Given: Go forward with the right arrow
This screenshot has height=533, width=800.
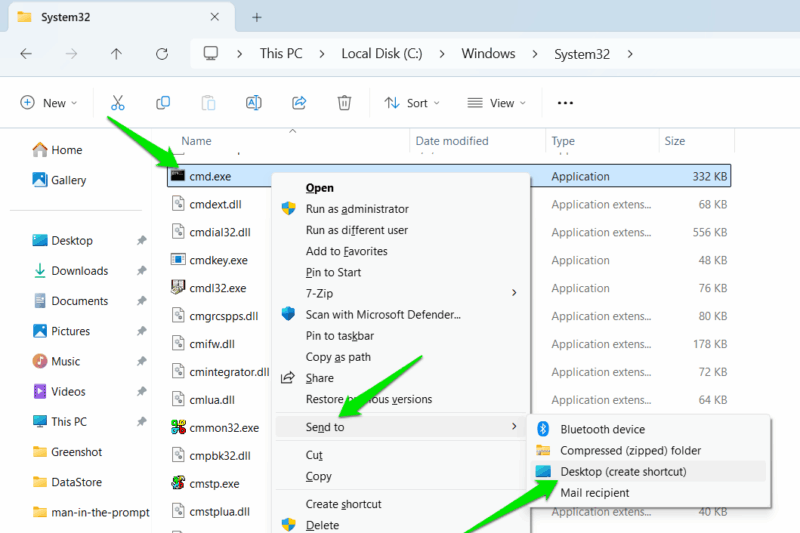Looking at the screenshot, I should (71, 54).
